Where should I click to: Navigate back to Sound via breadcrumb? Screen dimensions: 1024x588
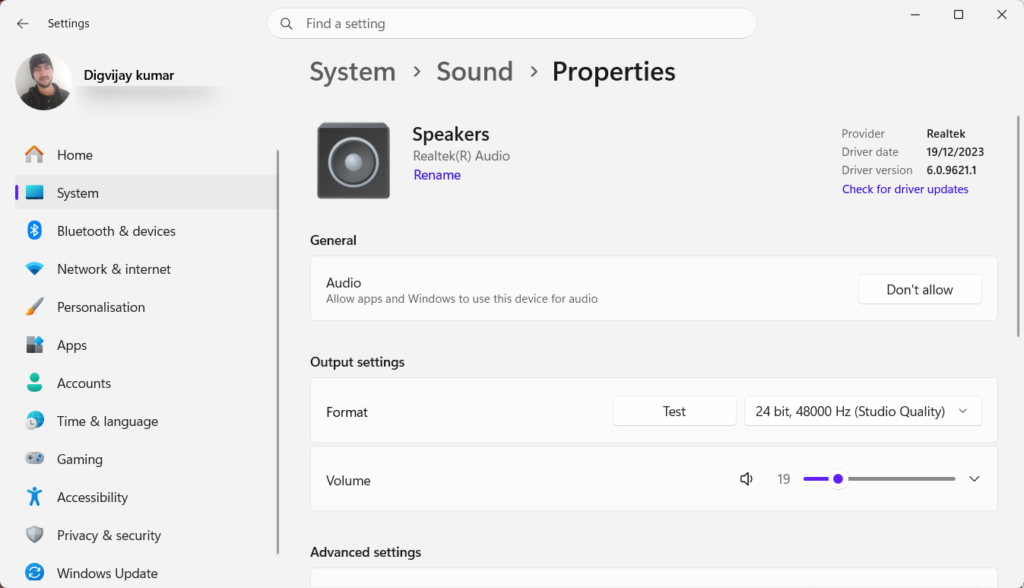[x=474, y=71]
